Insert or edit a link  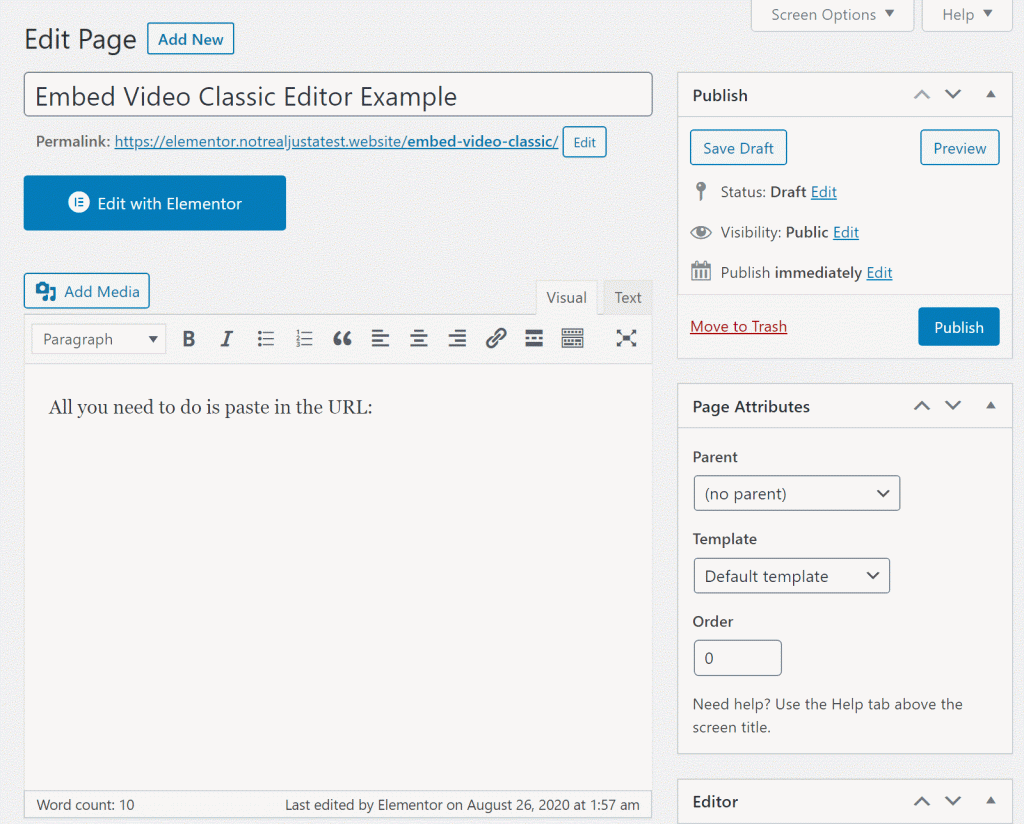click(496, 339)
